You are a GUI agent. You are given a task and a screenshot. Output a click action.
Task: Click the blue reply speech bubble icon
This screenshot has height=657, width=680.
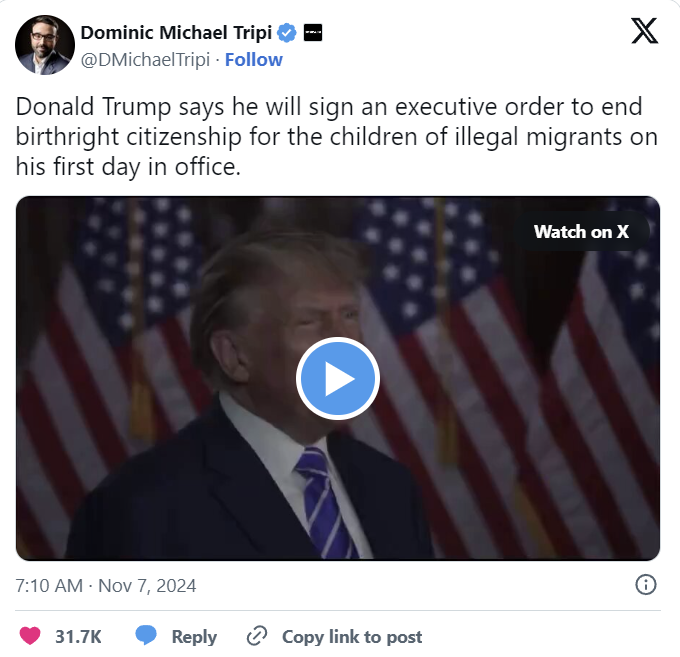(x=146, y=636)
